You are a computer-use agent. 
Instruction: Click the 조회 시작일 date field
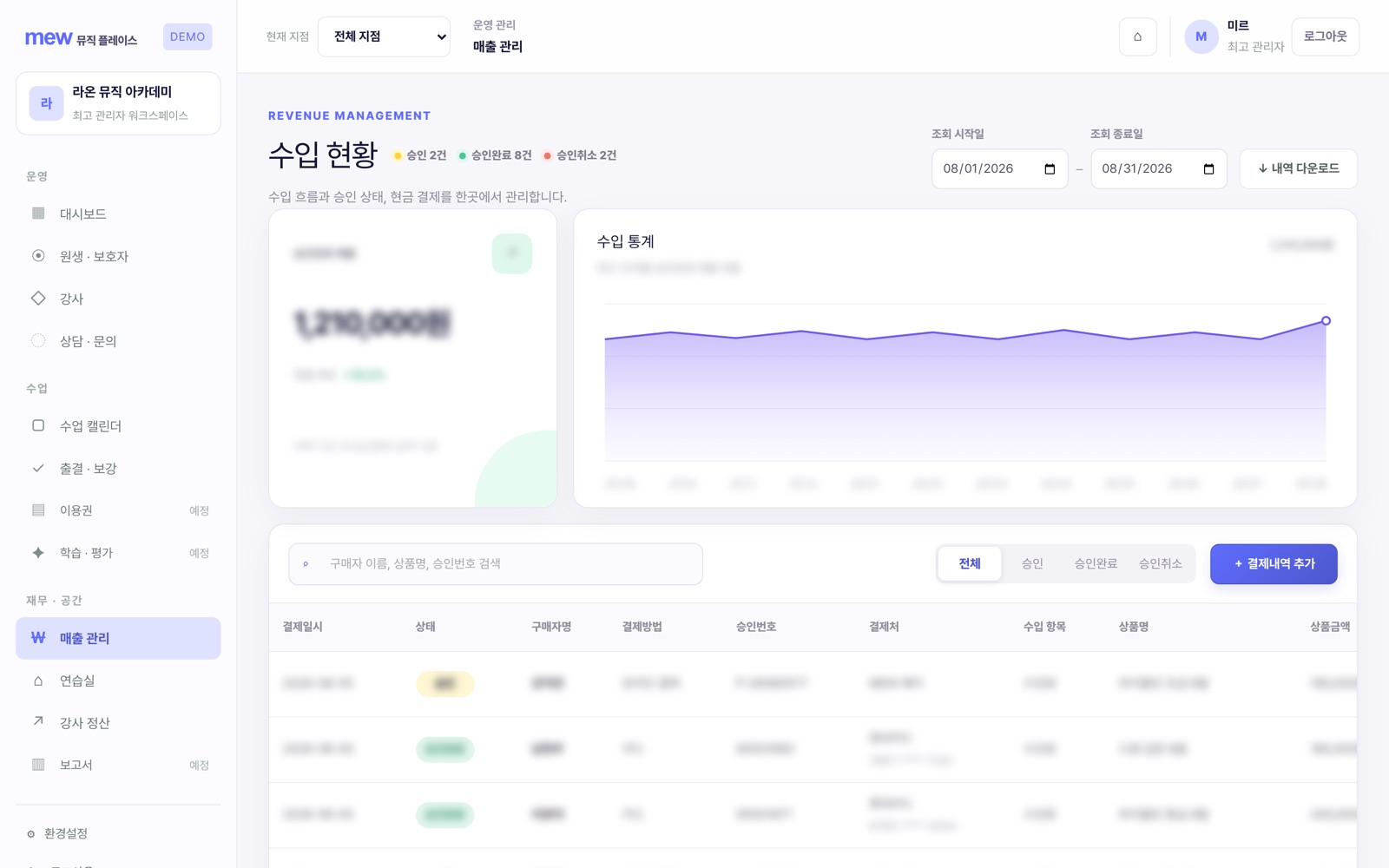[999, 168]
